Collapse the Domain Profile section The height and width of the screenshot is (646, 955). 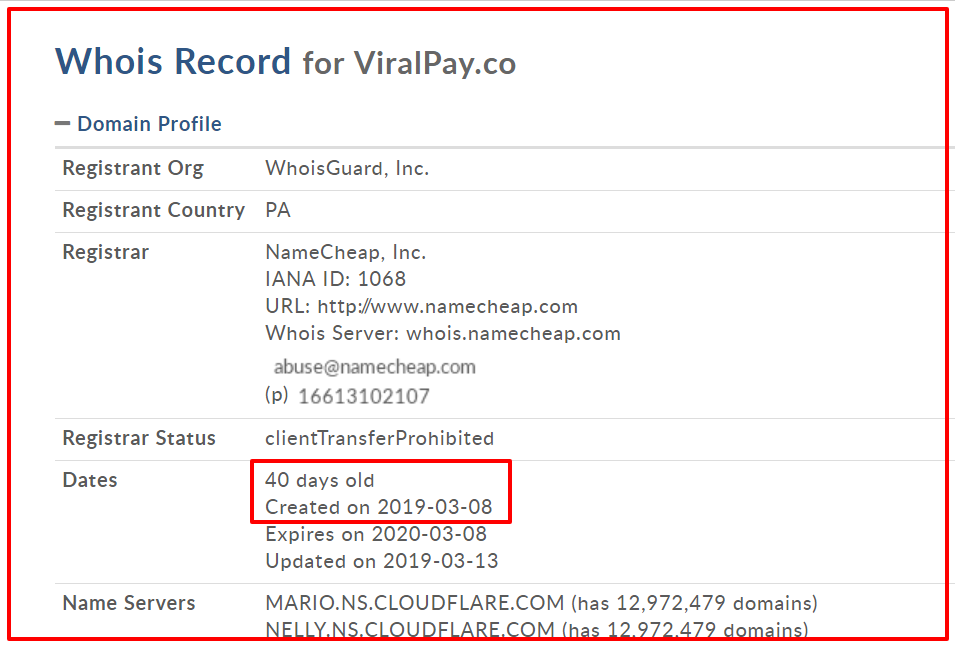tap(62, 124)
